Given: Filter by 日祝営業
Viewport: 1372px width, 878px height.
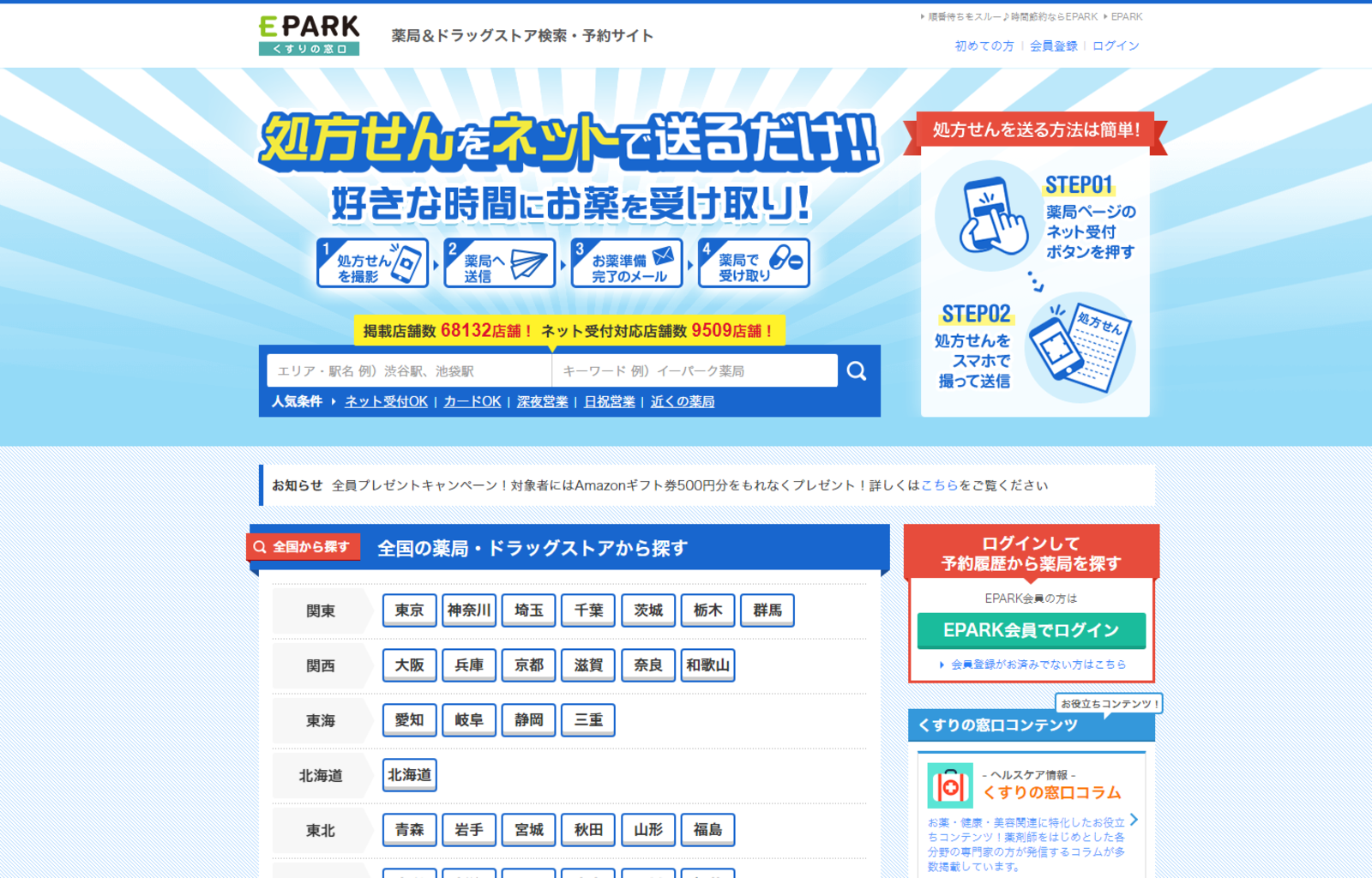Looking at the screenshot, I should click(x=610, y=401).
